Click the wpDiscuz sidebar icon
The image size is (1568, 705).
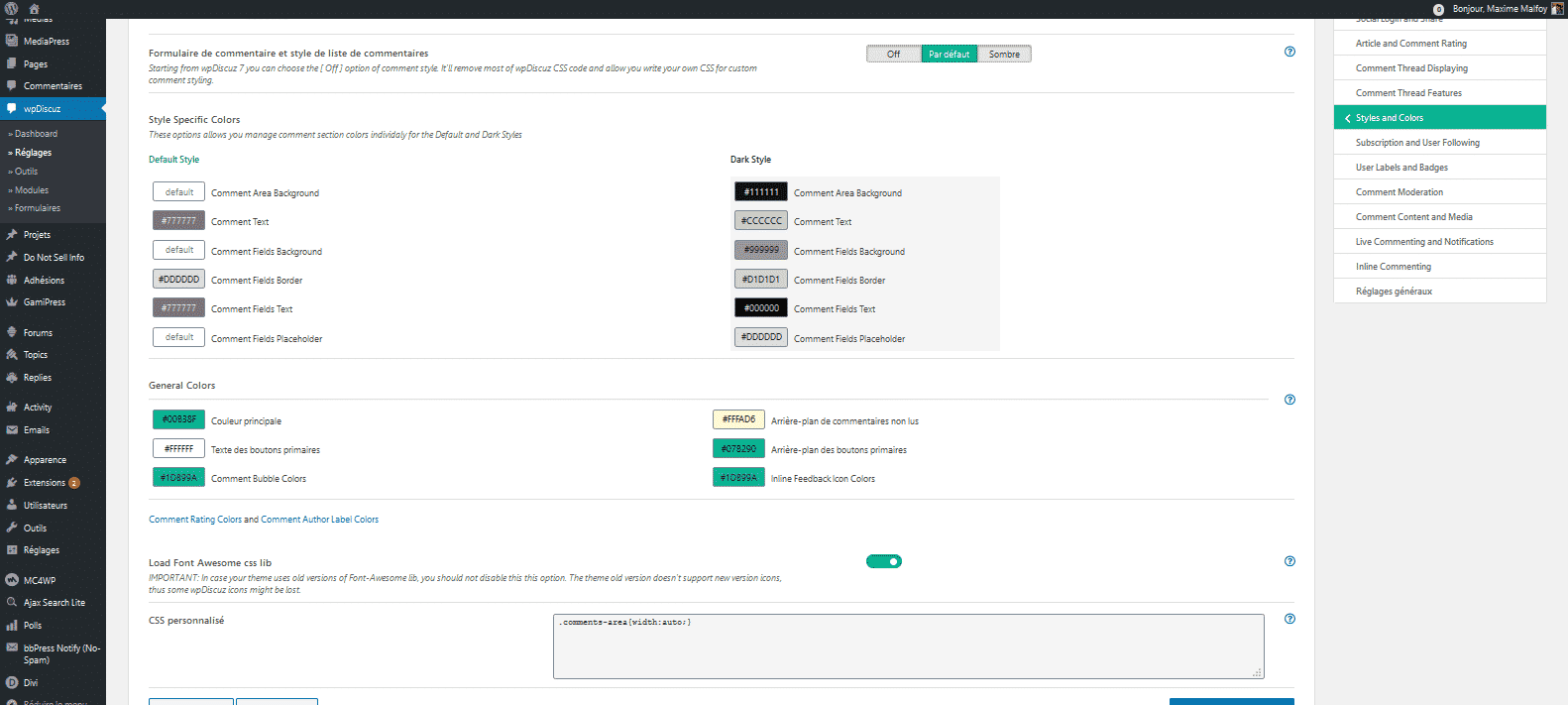click(12, 108)
